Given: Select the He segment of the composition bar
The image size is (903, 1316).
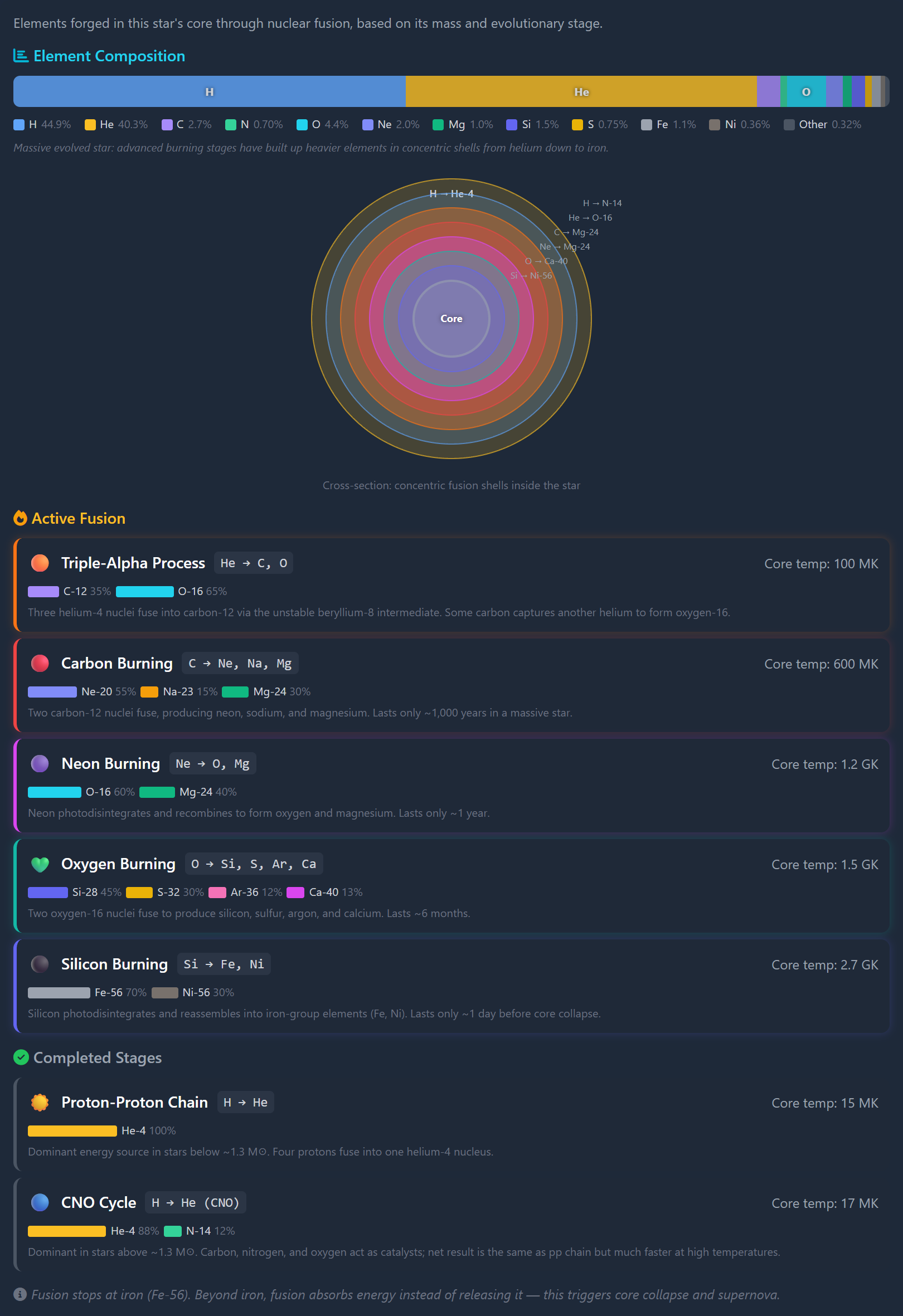Looking at the screenshot, I should click(581, 92).
